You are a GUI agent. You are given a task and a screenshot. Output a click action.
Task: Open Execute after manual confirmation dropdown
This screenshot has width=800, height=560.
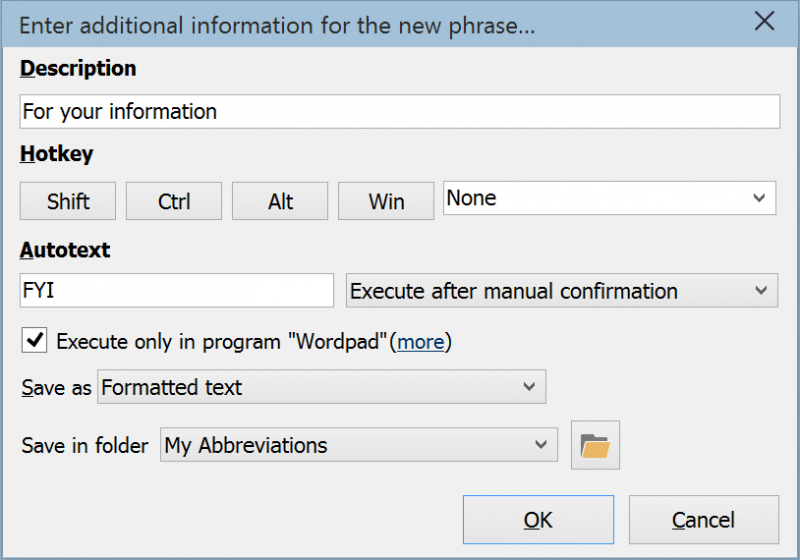[562, 291]
